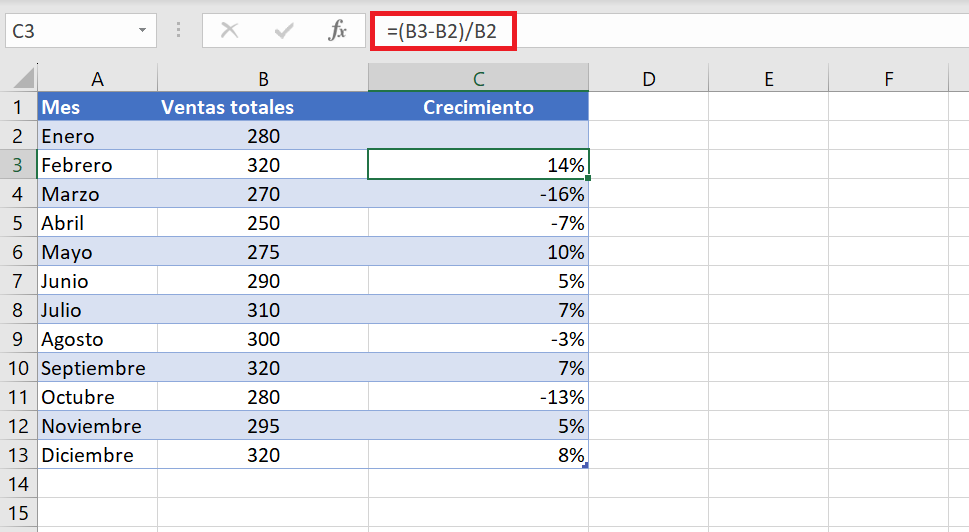
Task: Select column B header
Action: (263, 78)
